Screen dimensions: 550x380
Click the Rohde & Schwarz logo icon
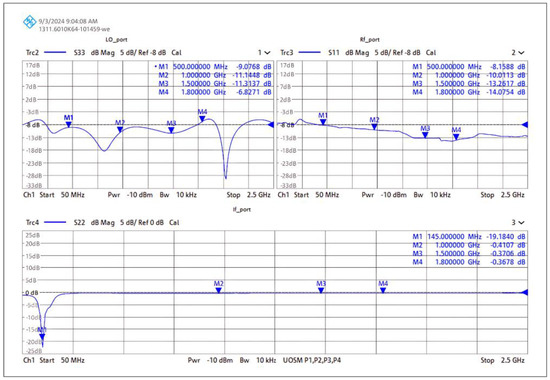click(x=29, y=22)
